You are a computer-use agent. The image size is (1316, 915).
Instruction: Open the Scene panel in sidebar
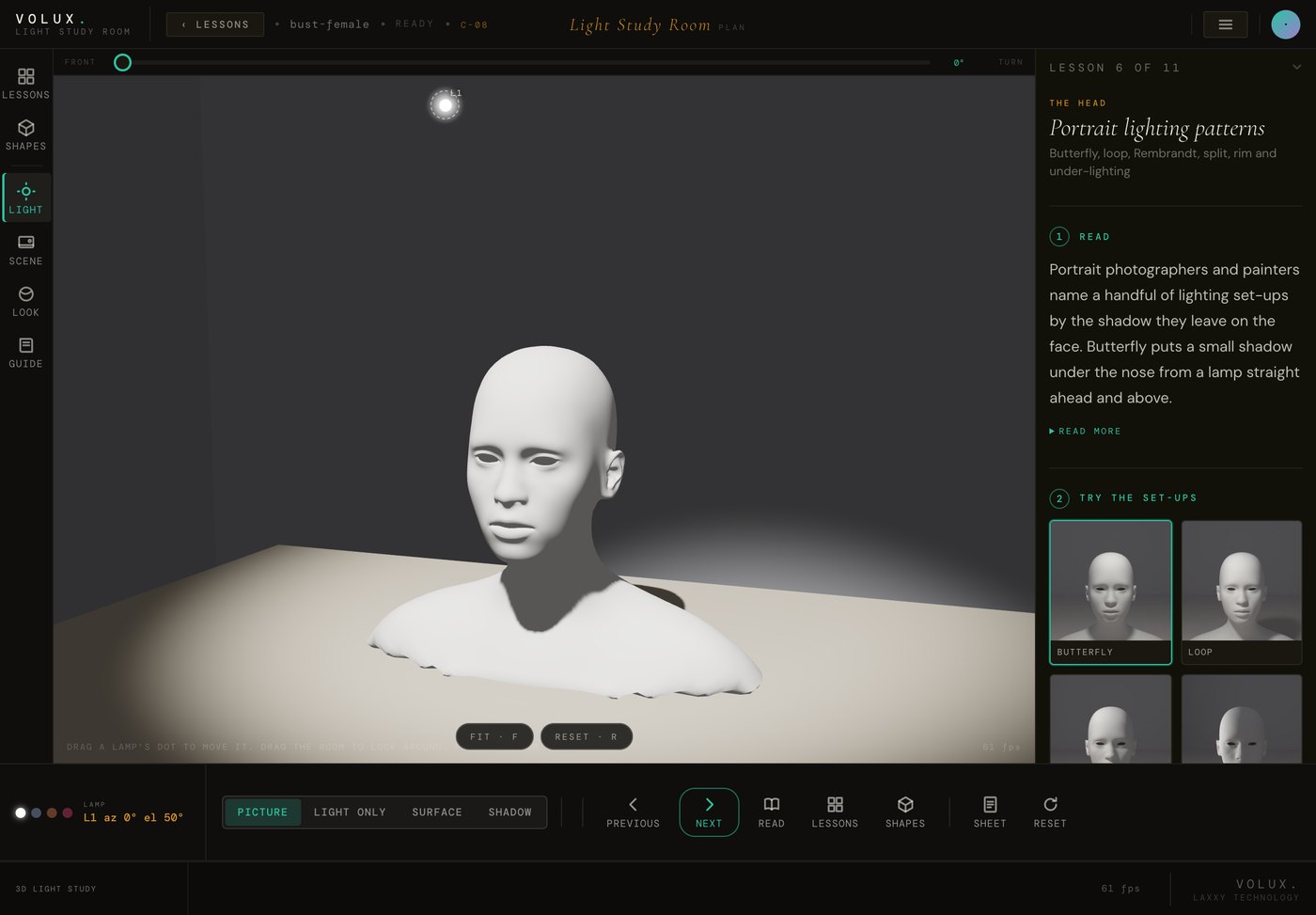tap(26, 250)
